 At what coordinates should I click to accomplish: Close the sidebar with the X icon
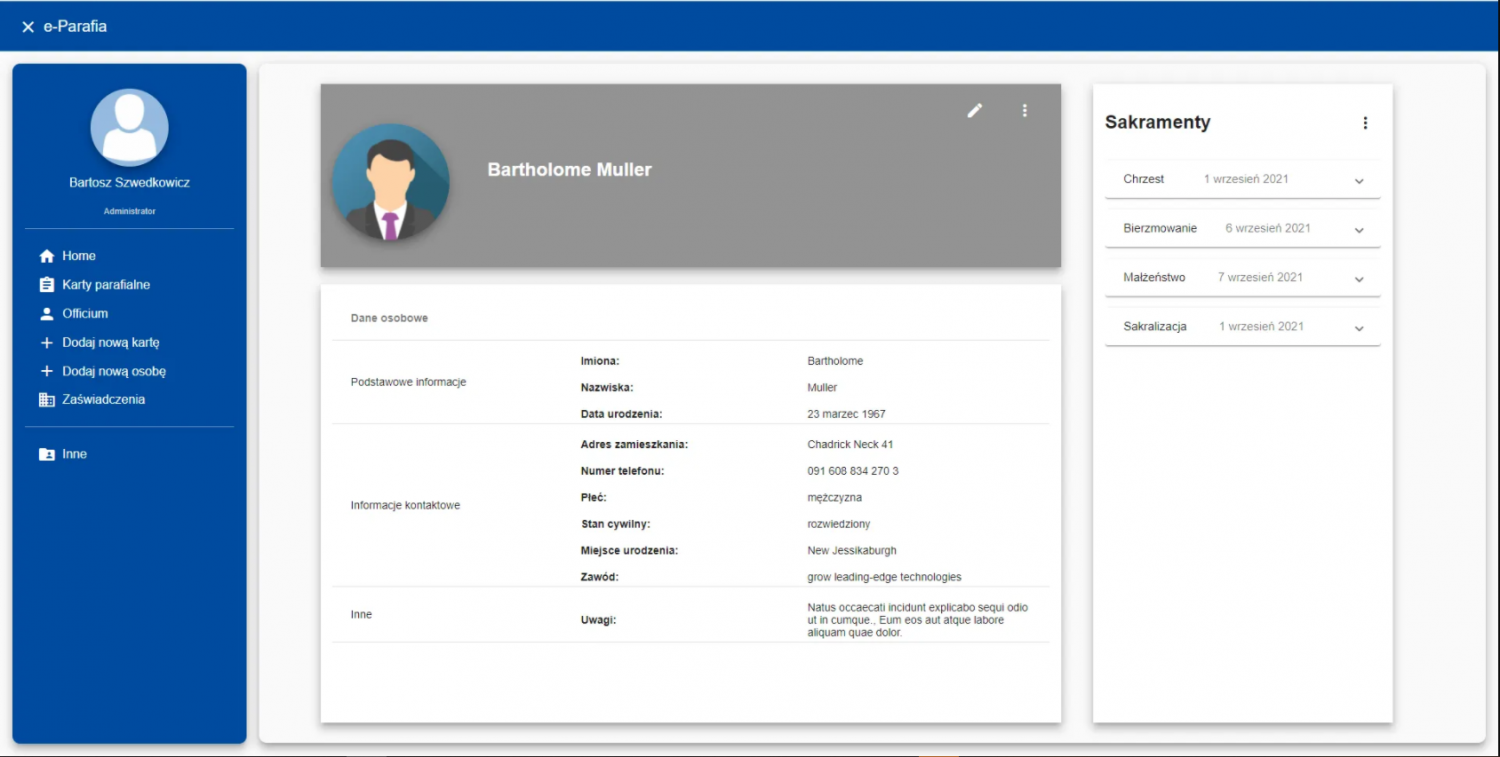[28, 27]
